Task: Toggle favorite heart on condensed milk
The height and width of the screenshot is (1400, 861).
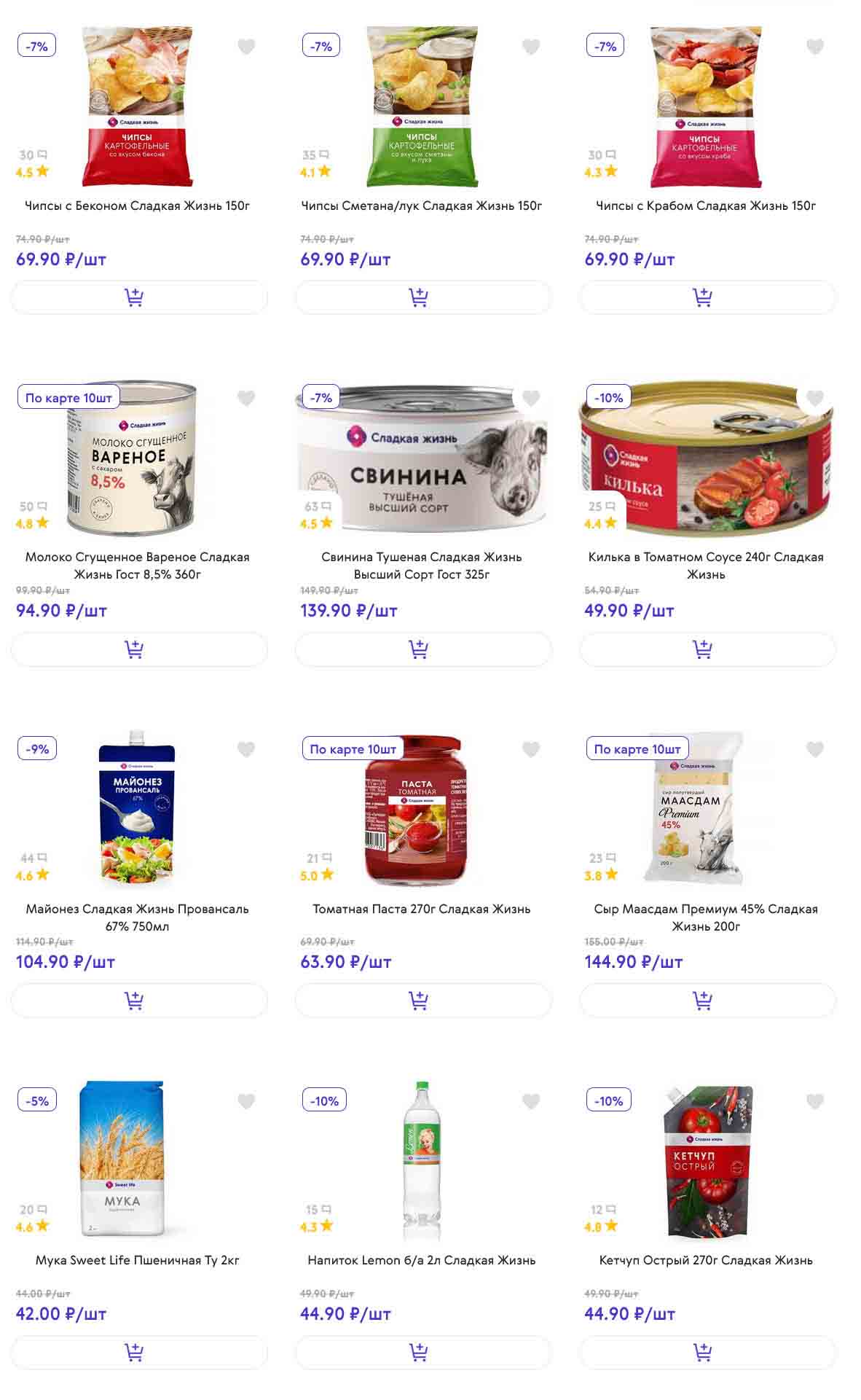Action: (x=246, y=398)
